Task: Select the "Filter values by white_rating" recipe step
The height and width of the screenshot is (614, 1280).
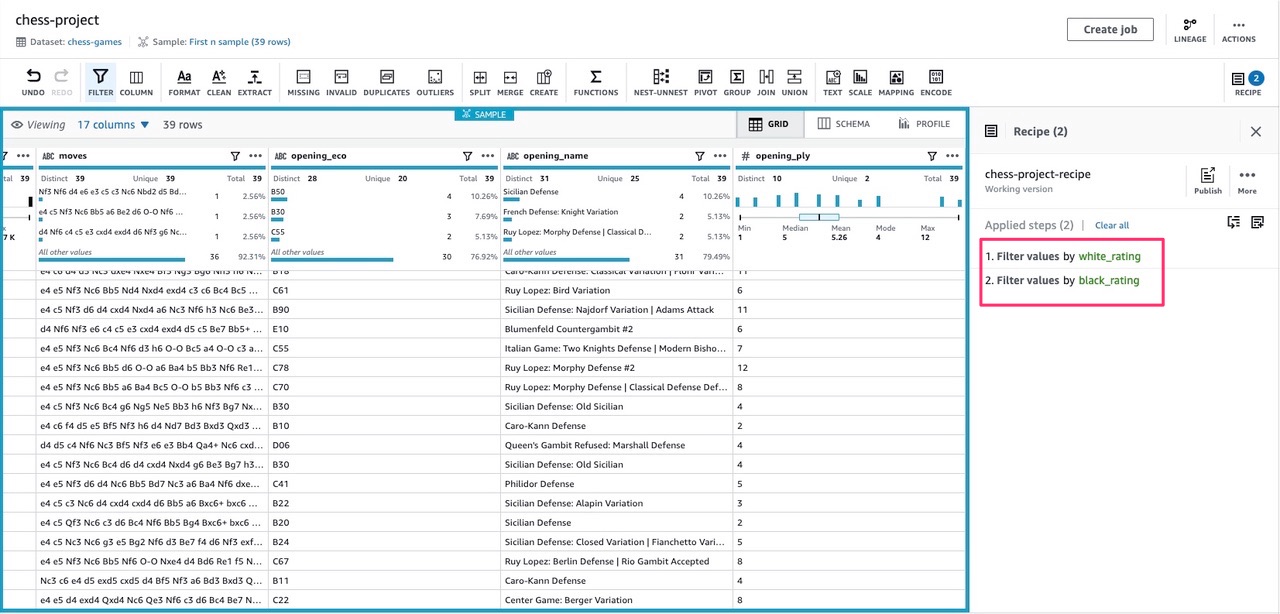Action: (1066, 256)
